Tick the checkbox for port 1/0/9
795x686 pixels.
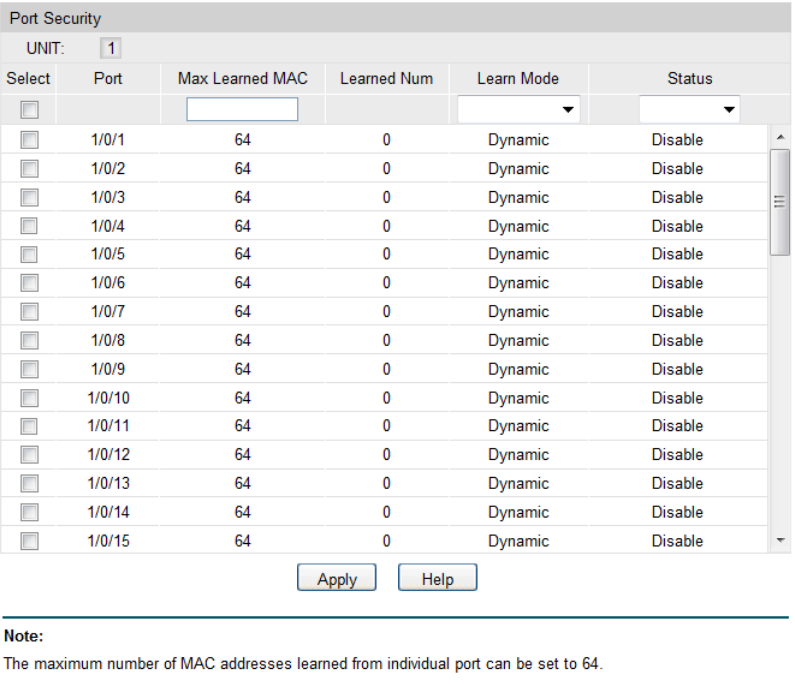(x=29, y=369)
